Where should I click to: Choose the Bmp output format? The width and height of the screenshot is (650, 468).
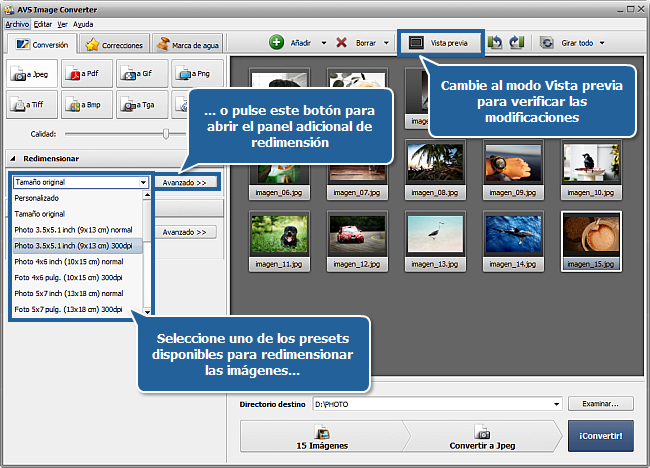point(86,103)
